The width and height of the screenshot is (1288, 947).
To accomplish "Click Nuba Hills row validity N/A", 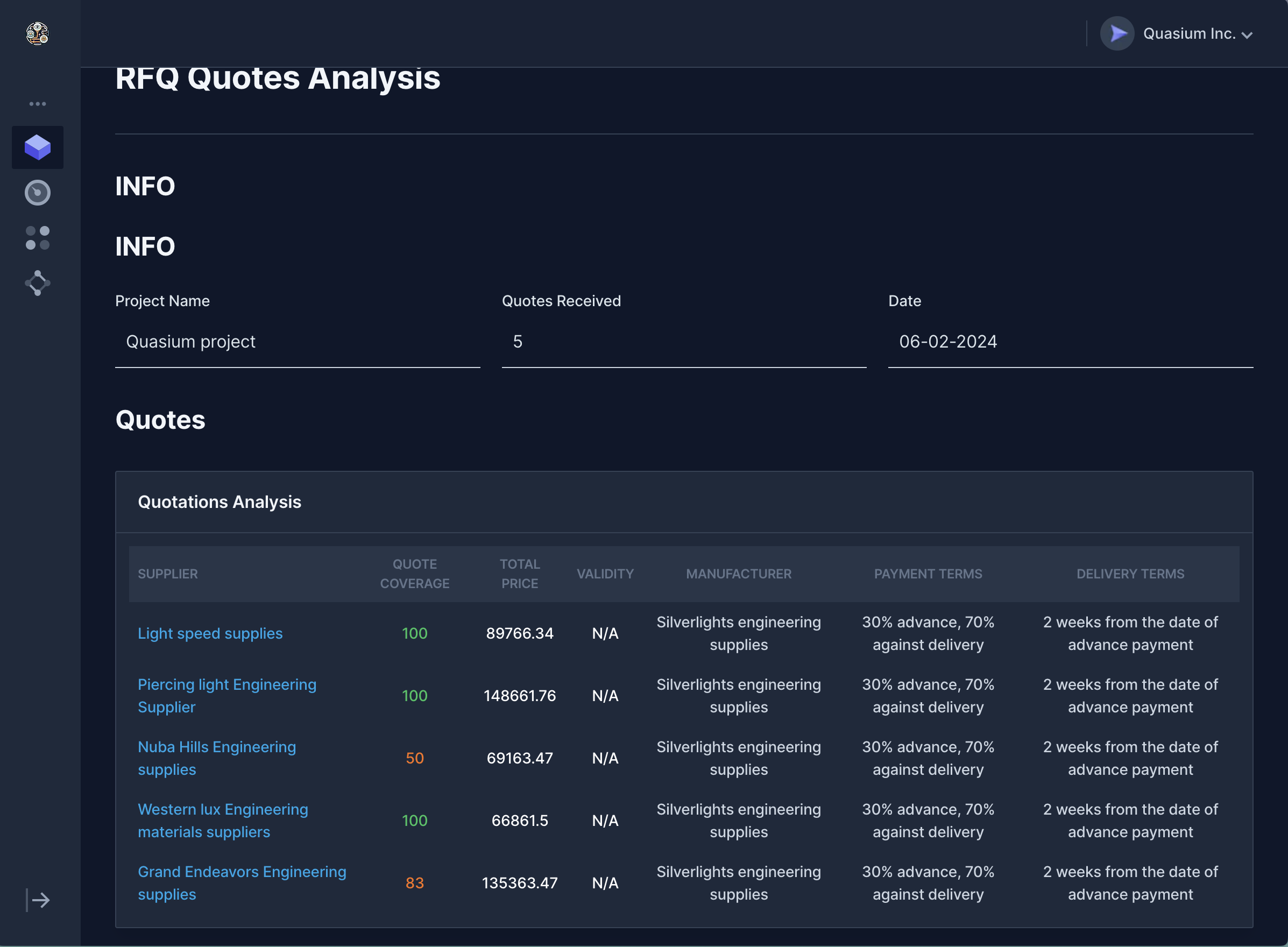I will point(605,758).
